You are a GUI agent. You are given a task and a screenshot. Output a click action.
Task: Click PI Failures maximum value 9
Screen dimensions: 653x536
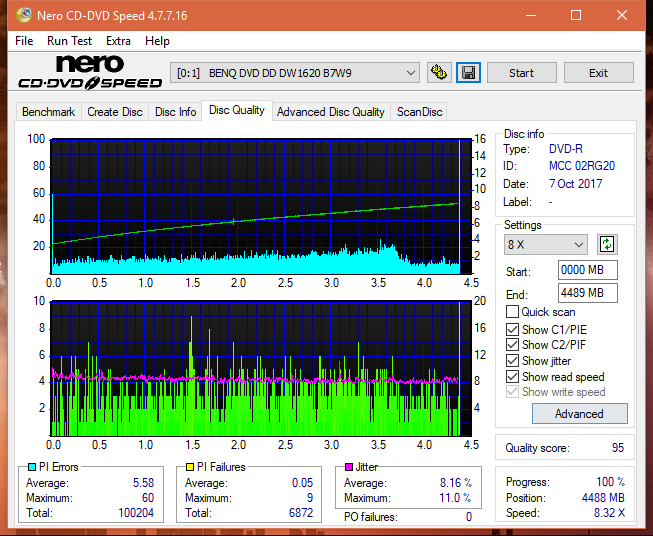(x=310, y=498)
